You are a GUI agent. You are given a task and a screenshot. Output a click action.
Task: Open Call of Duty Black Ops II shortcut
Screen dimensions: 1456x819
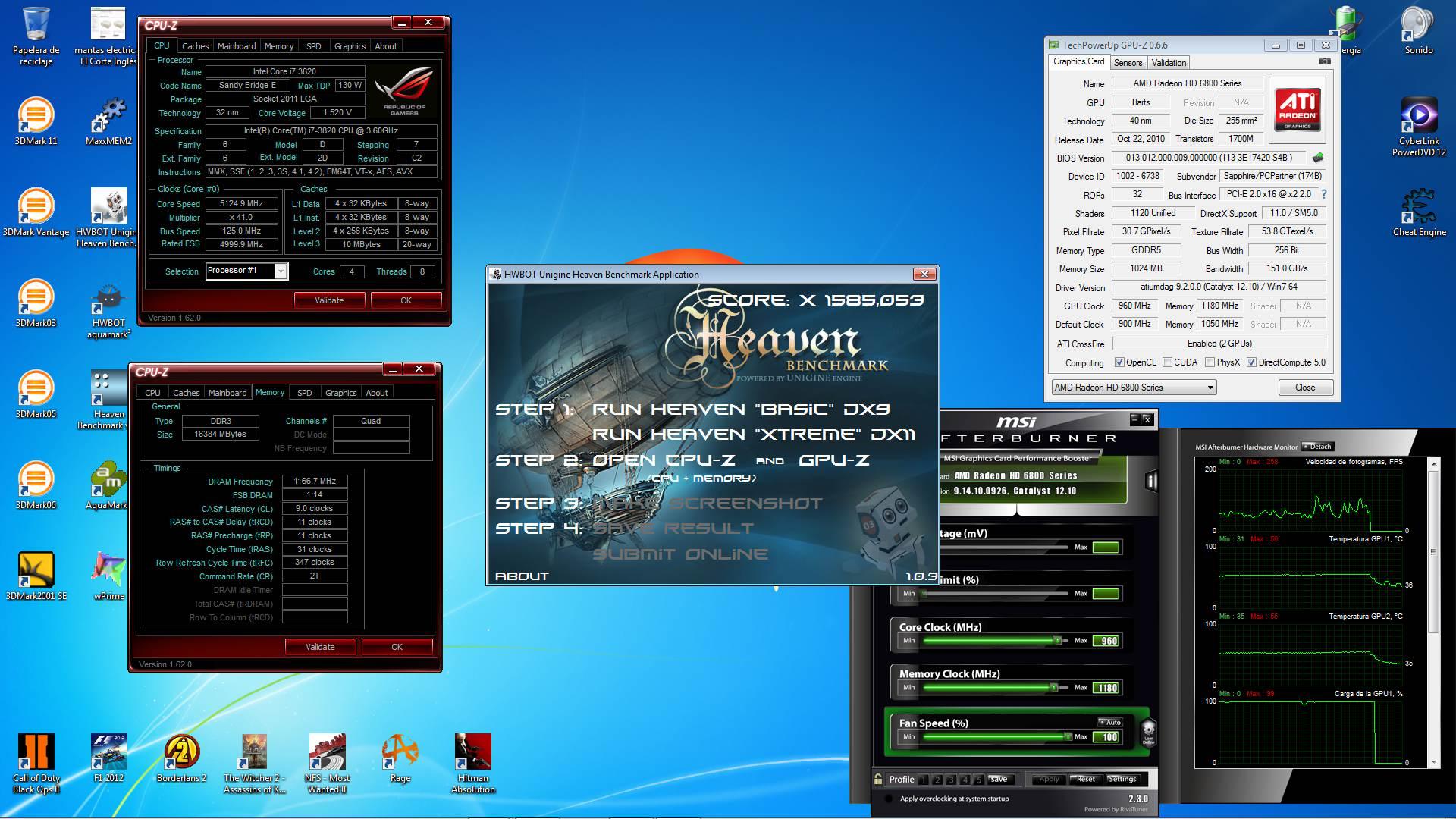(36, 764)
